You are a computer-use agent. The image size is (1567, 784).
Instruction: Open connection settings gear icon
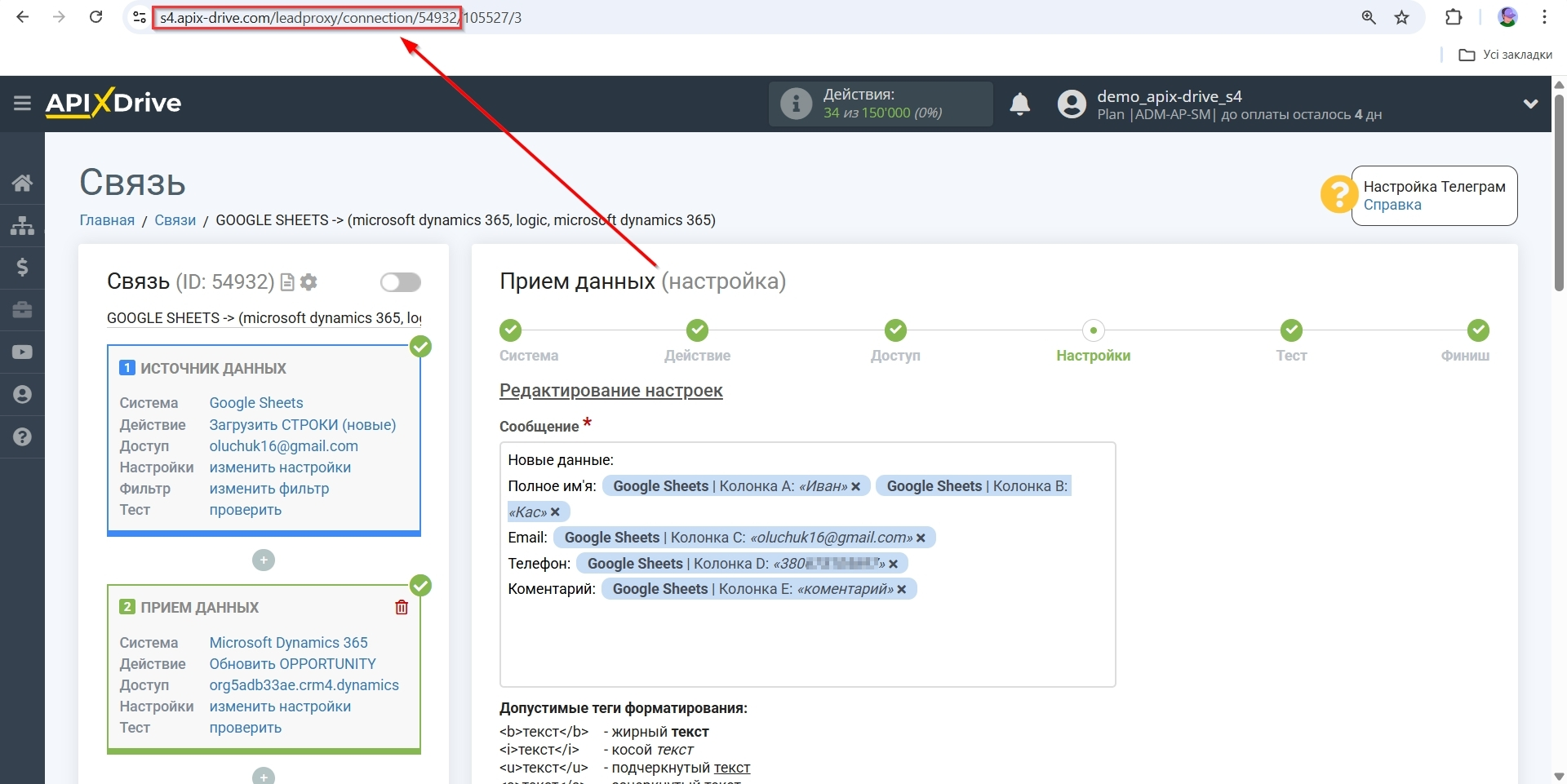click(309, 282)
